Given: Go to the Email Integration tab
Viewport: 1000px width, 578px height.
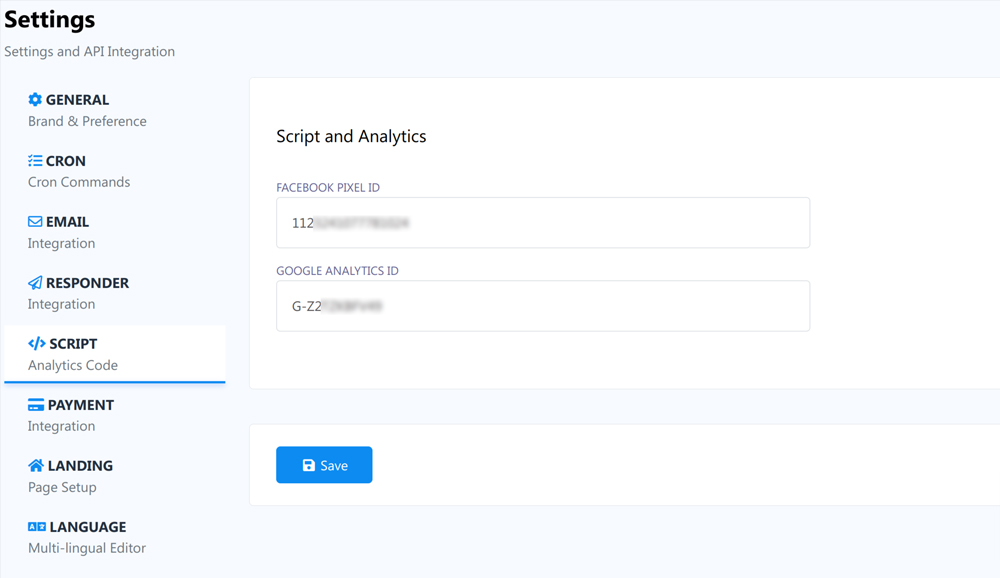Looking at the screenshot, I should [x=62, y=232].
